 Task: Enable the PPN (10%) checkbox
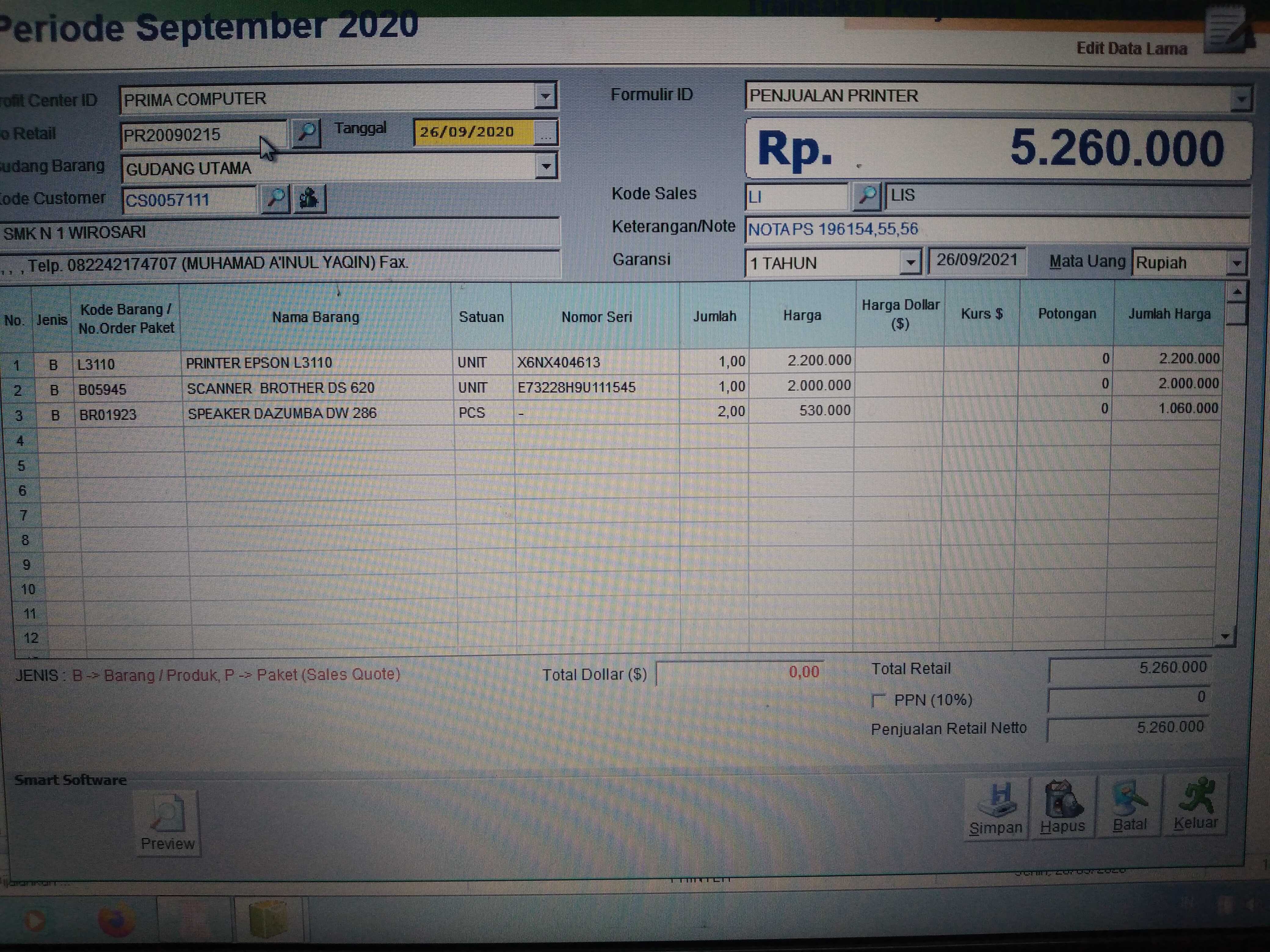878,701
